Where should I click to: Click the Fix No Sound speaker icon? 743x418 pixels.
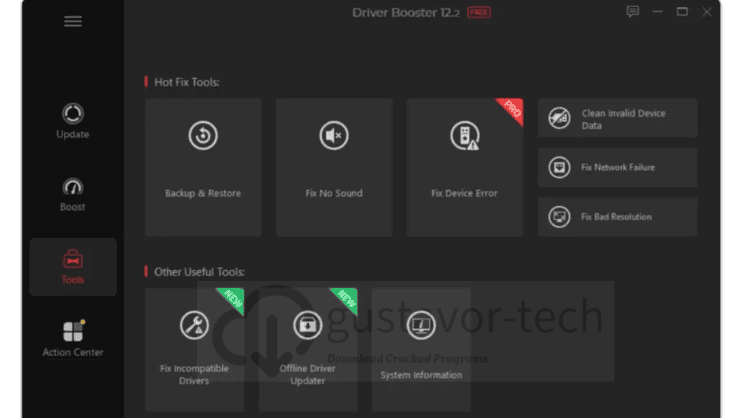pyautogui.click(x=334, y=136)
